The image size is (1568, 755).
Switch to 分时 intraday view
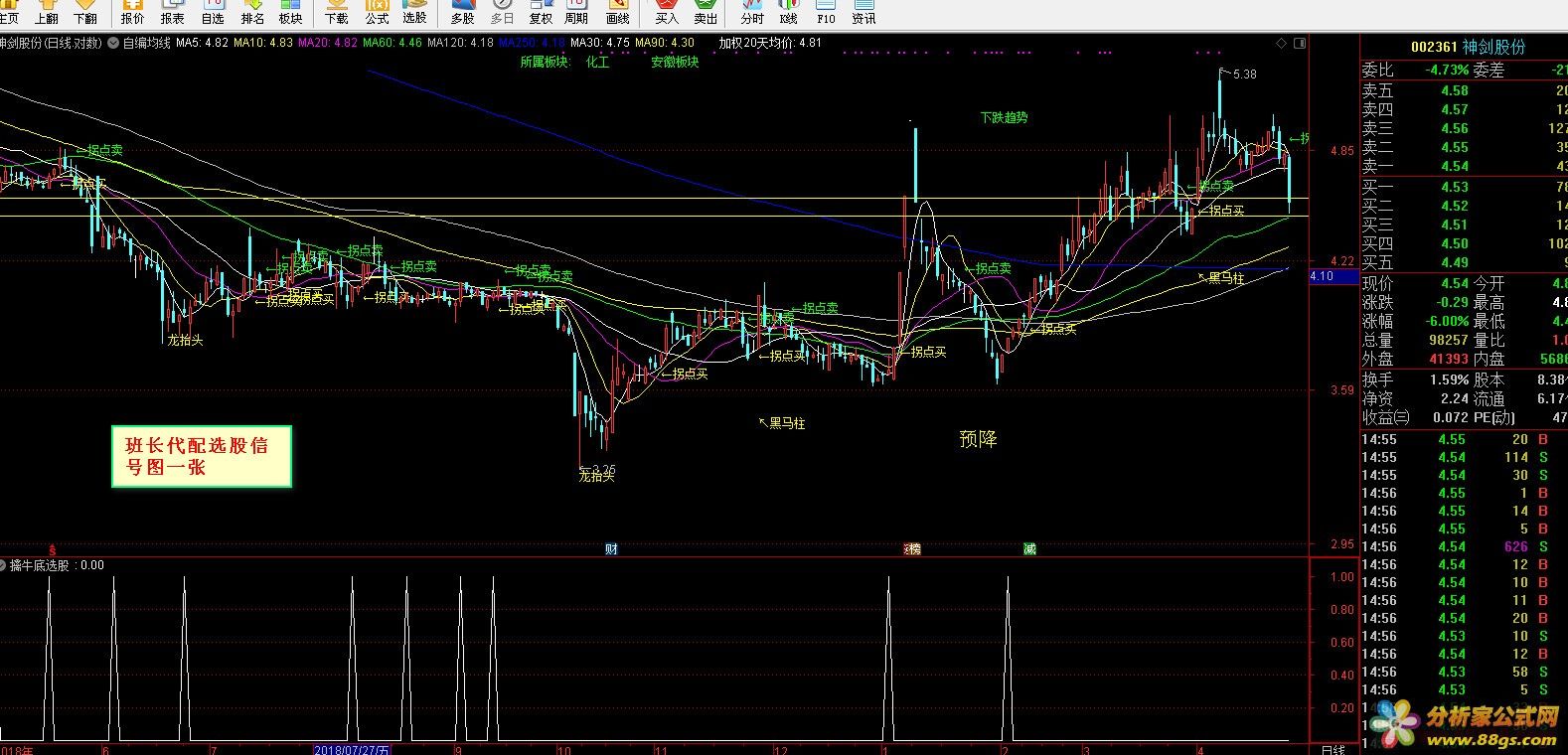point(752,12)
